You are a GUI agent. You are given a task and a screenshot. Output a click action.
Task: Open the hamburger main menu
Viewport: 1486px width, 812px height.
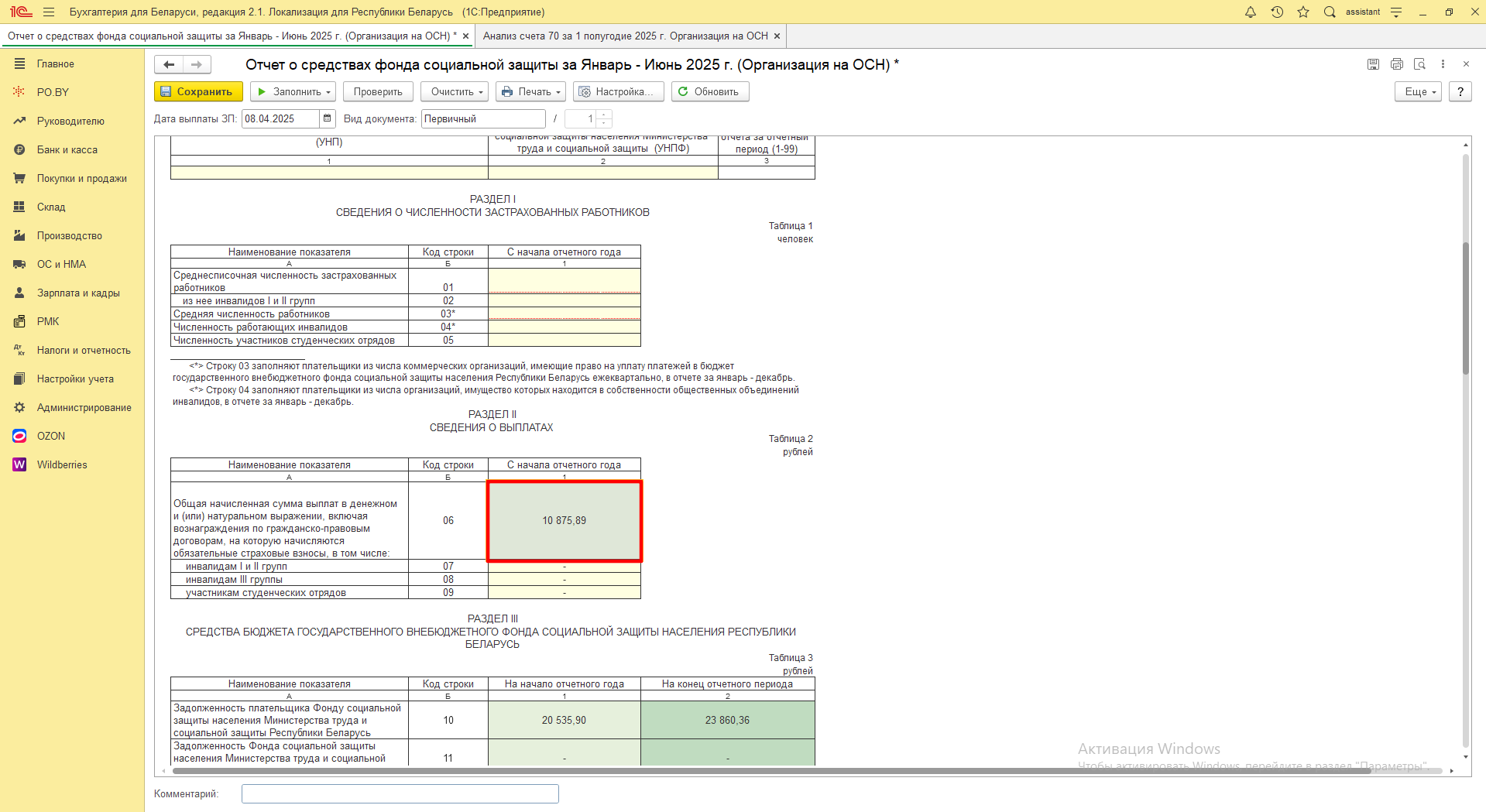[x=49, y=12]
